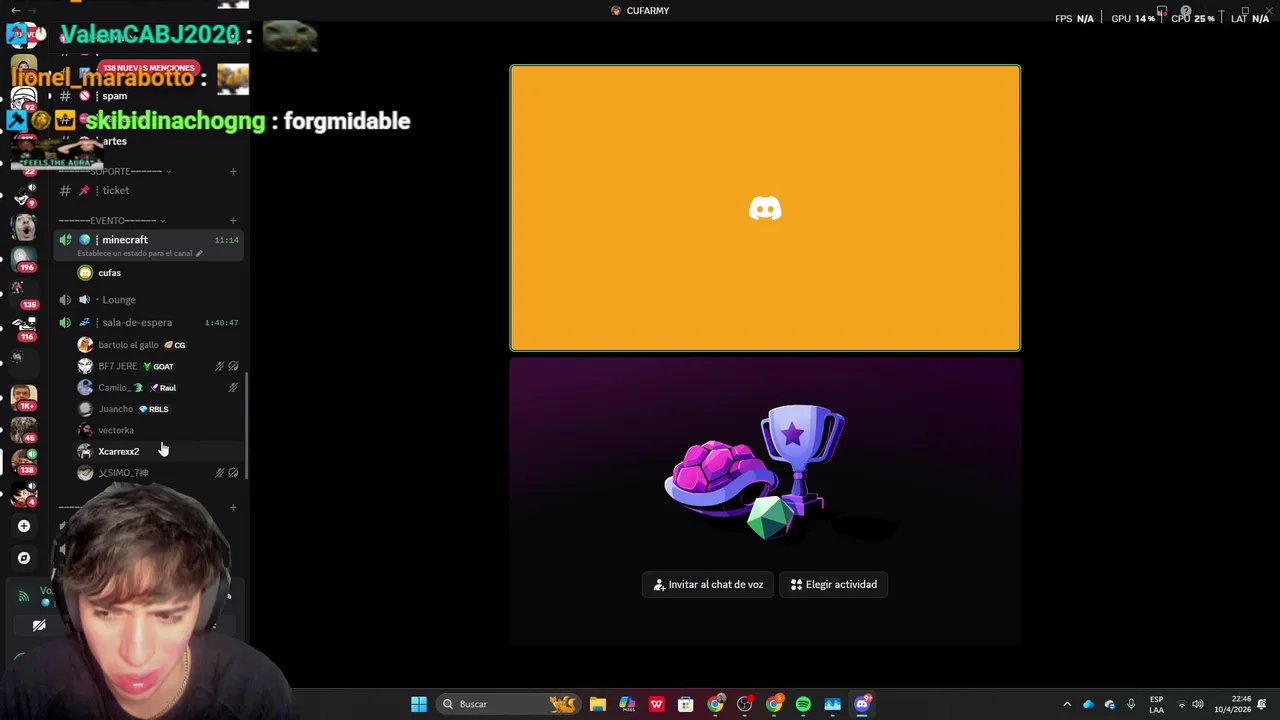Edit the minecraft channel status pencil
1280x720 pixels.
pos(199,254)
